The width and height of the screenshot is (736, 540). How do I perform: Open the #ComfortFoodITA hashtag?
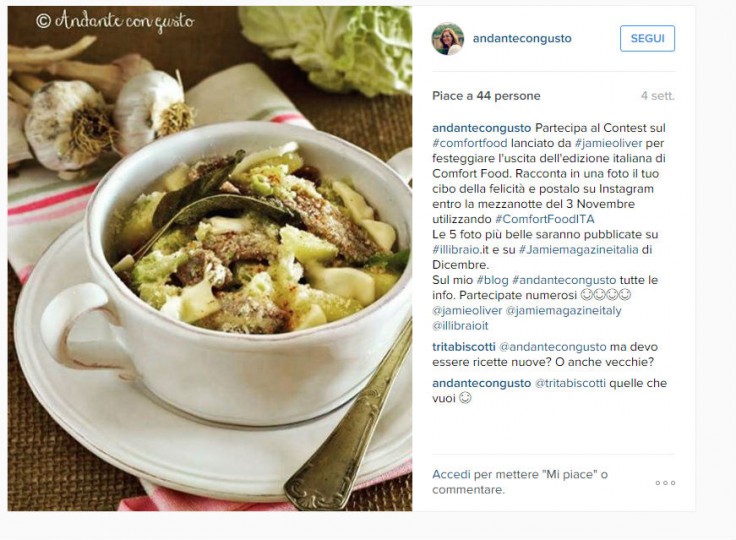pos(544,219)
